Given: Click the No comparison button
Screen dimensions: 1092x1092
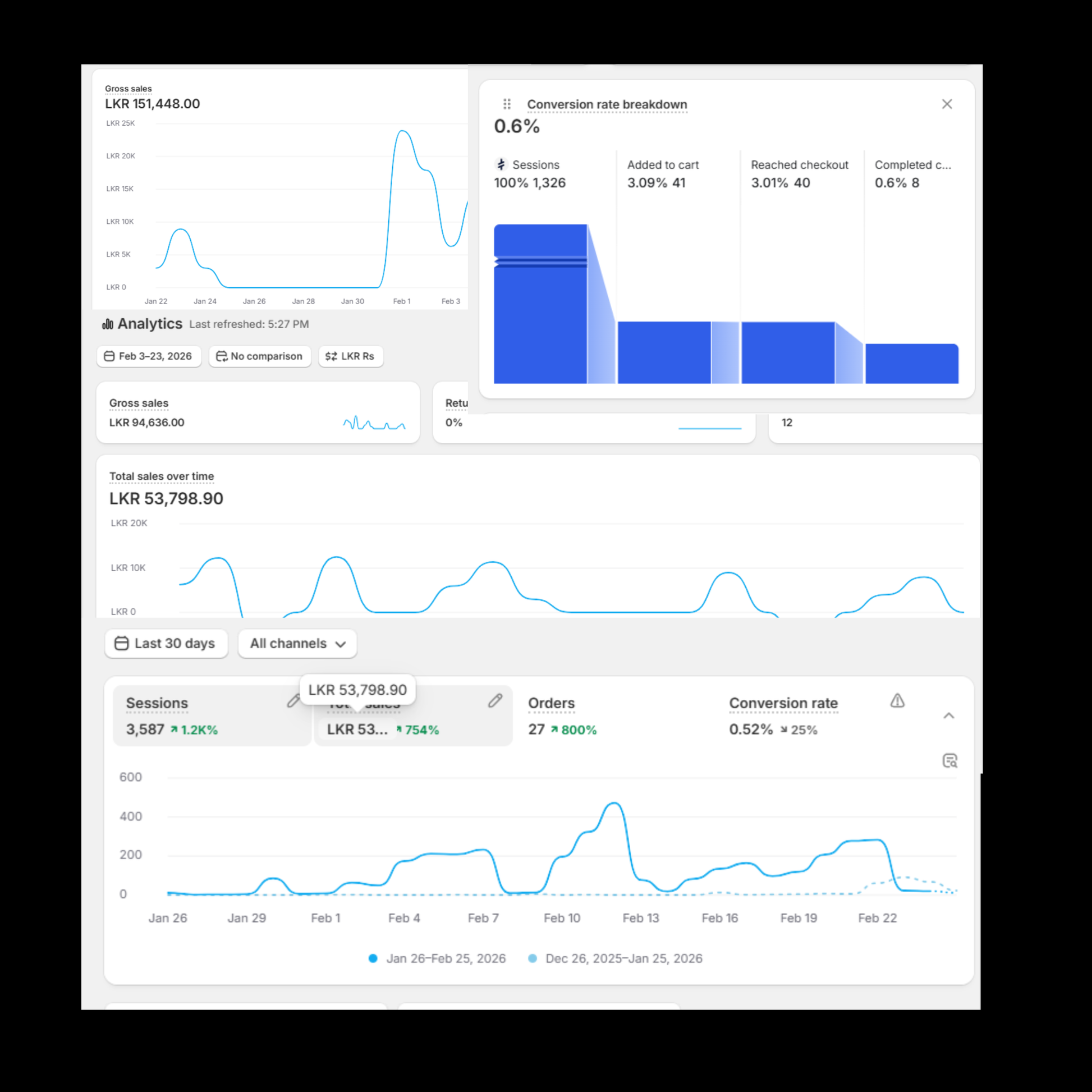Looking at the screenshot, I should pyautogui.click(x=260, y=356).
